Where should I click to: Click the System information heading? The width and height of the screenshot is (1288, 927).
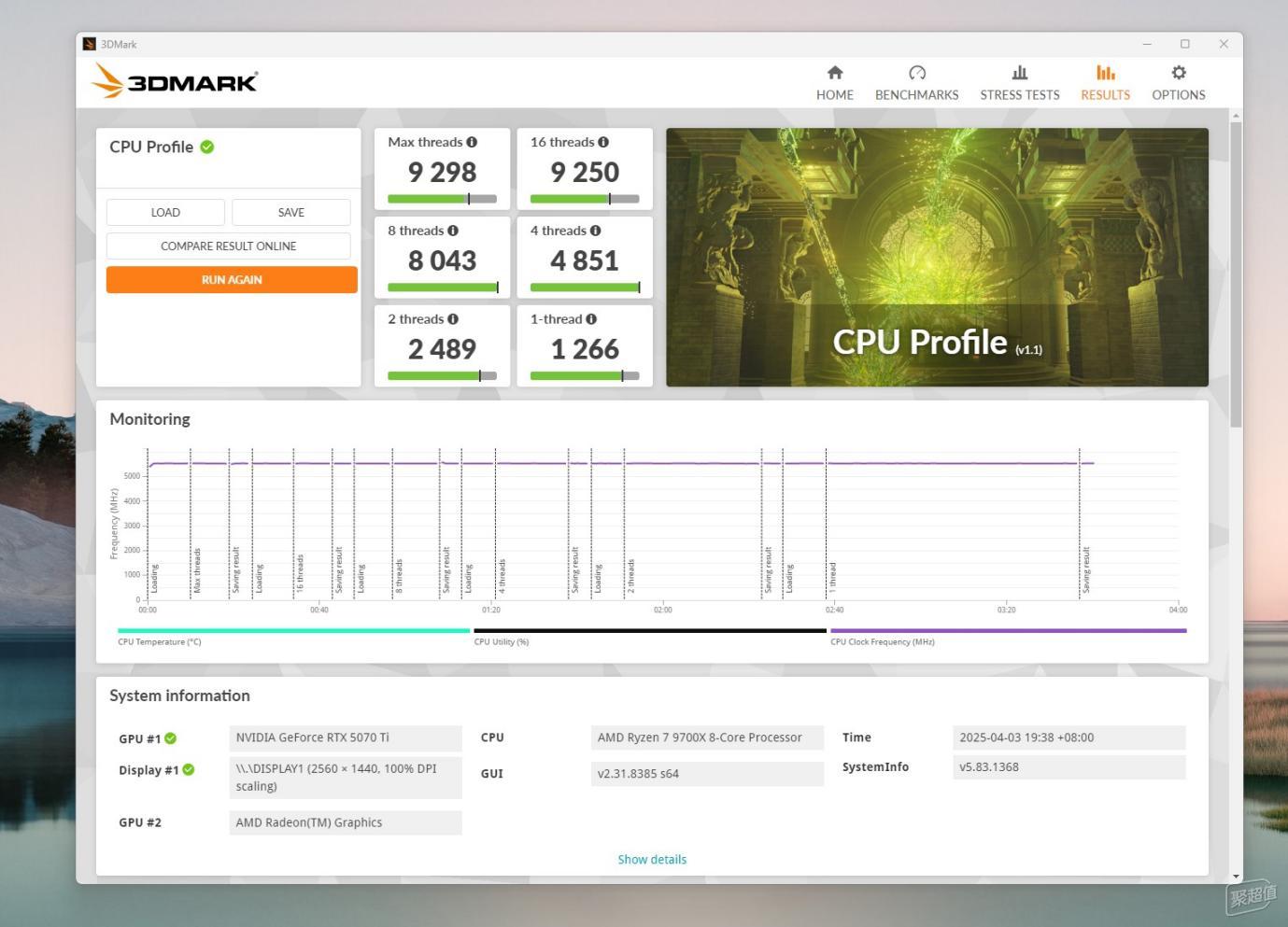[x=179, y=695]
